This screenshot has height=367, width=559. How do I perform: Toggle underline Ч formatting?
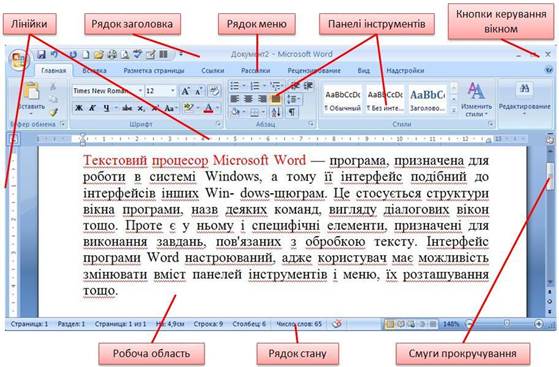(106, 108)
